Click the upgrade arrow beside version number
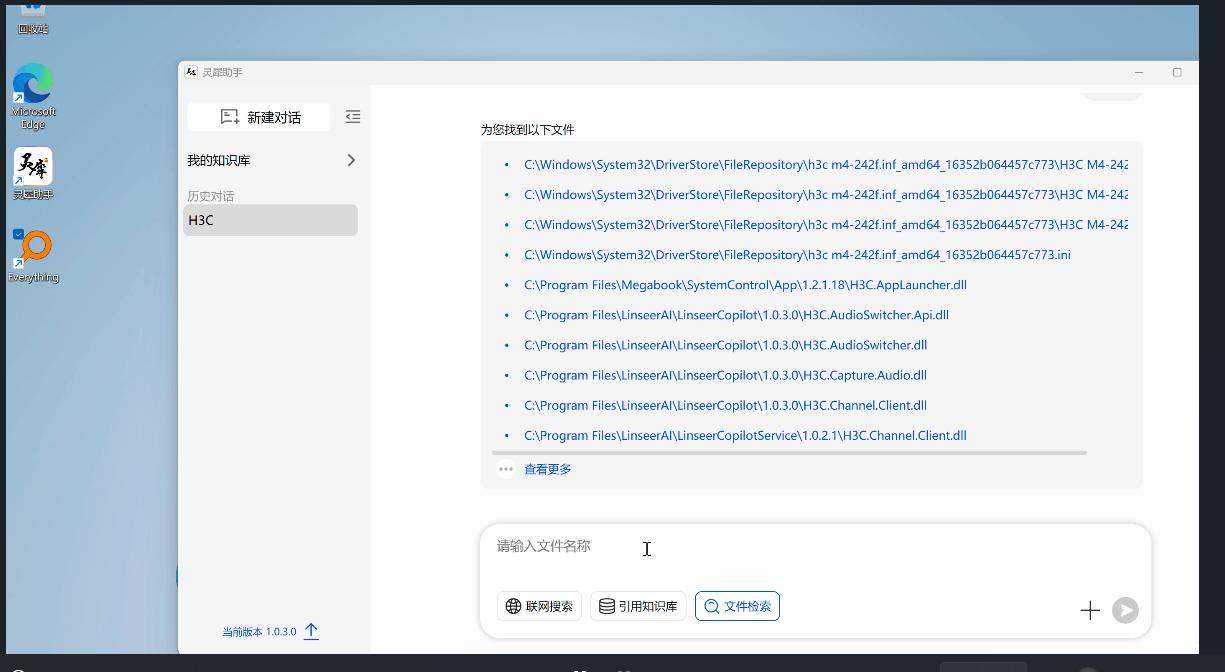 click(x=311, y=631)
